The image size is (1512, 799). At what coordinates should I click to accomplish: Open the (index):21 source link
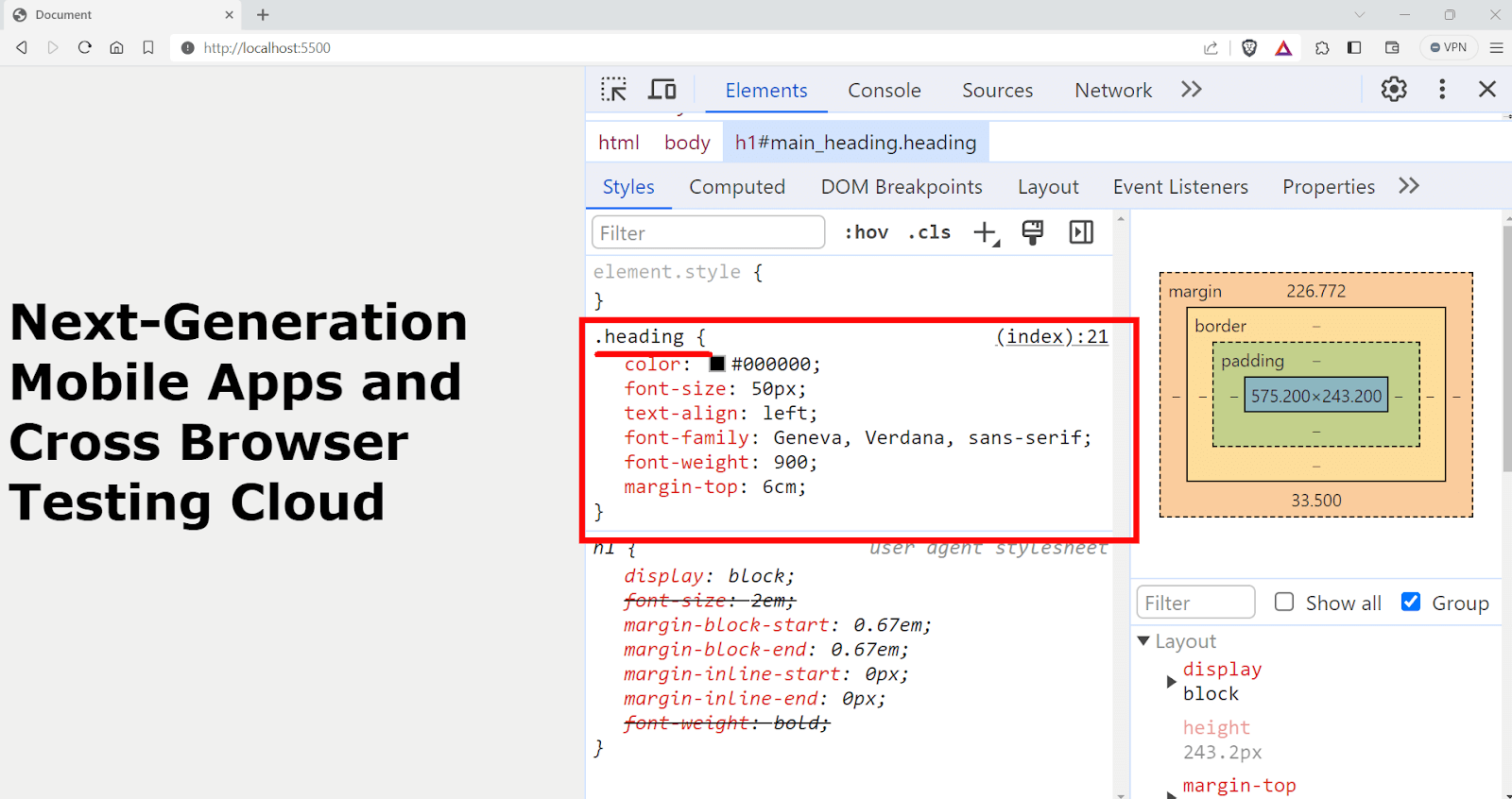point(1052,337)
